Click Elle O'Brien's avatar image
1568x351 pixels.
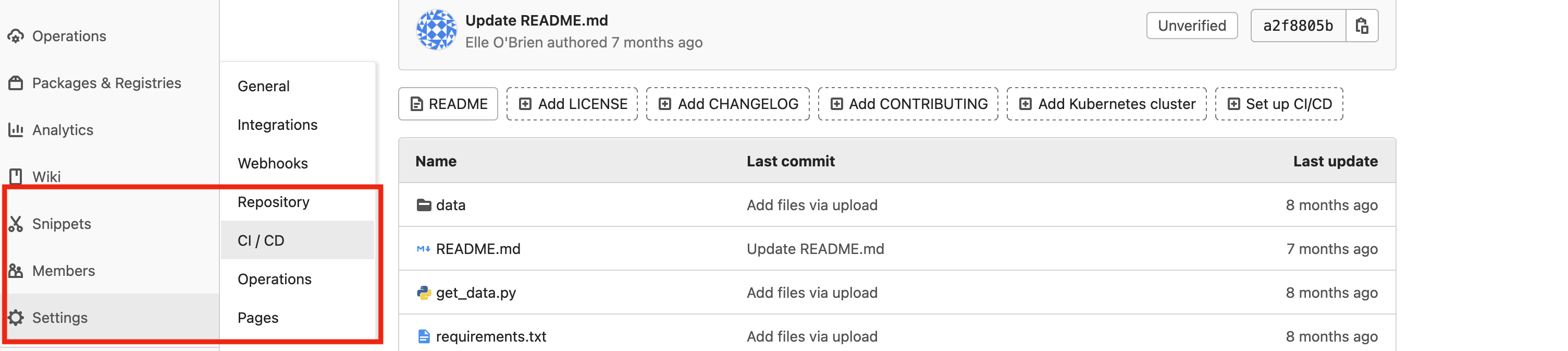coord(436,29)
